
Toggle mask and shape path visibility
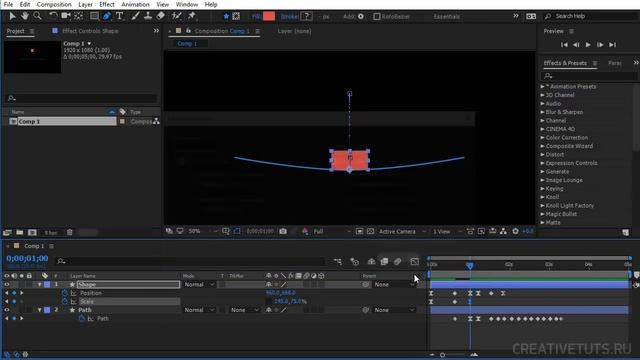237,231
